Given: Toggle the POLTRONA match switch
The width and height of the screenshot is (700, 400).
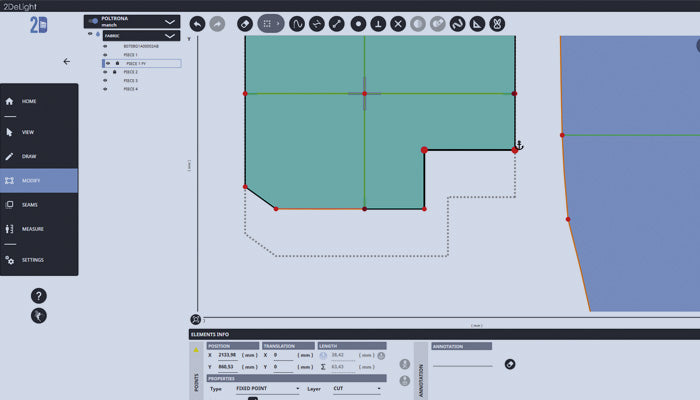Looking at the screenshot, I should coord(93,20).
